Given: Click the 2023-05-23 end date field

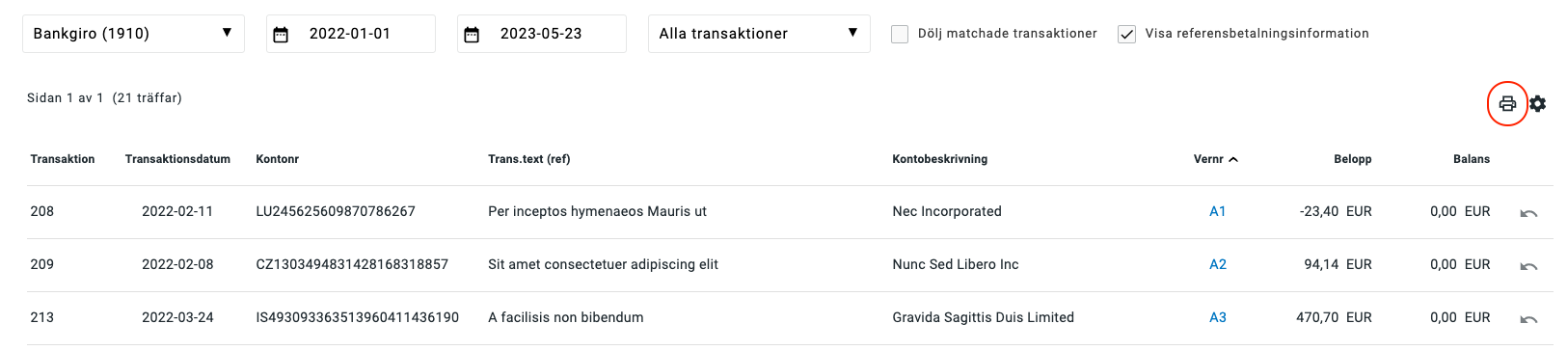Looking at the screenshot, I should pyautogui.click(x=542, y=34).
